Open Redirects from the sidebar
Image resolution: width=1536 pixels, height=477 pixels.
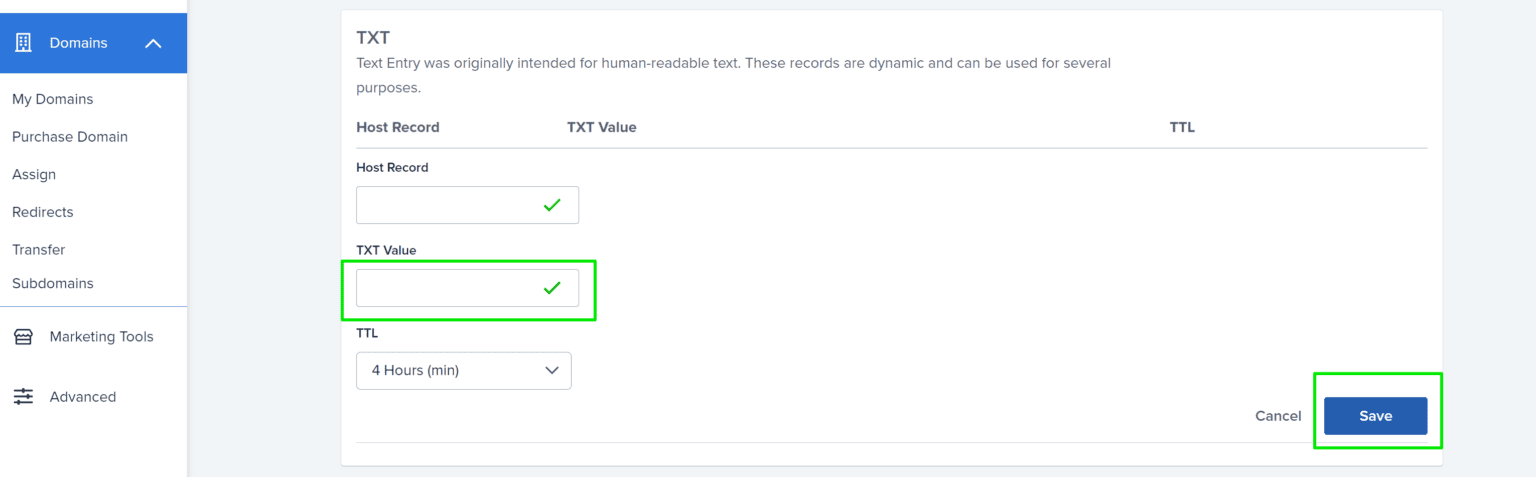[x=43, y=212]
